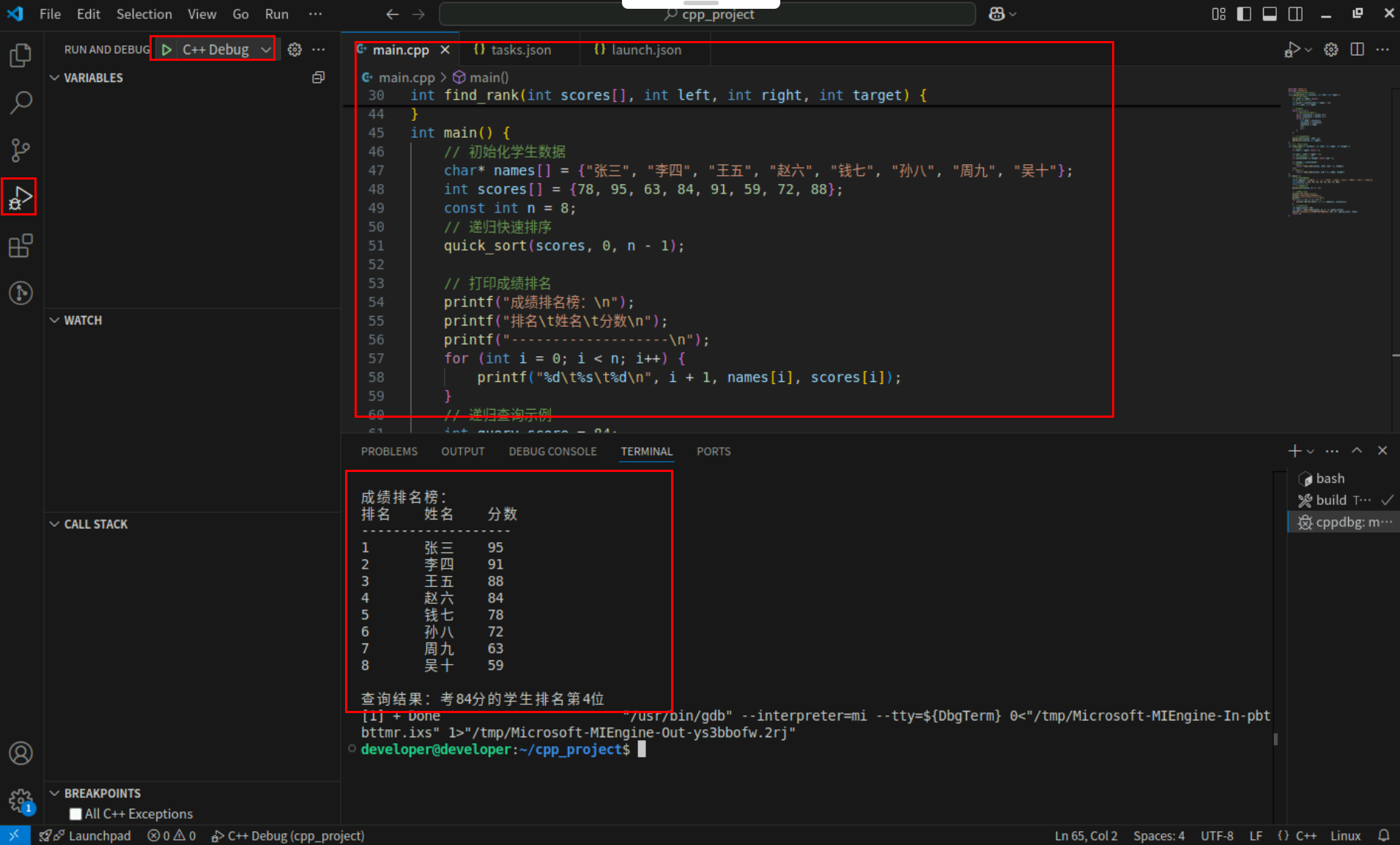Toggle the secondary side bar
The image size is (1400, 845).
click(1295, 14)
